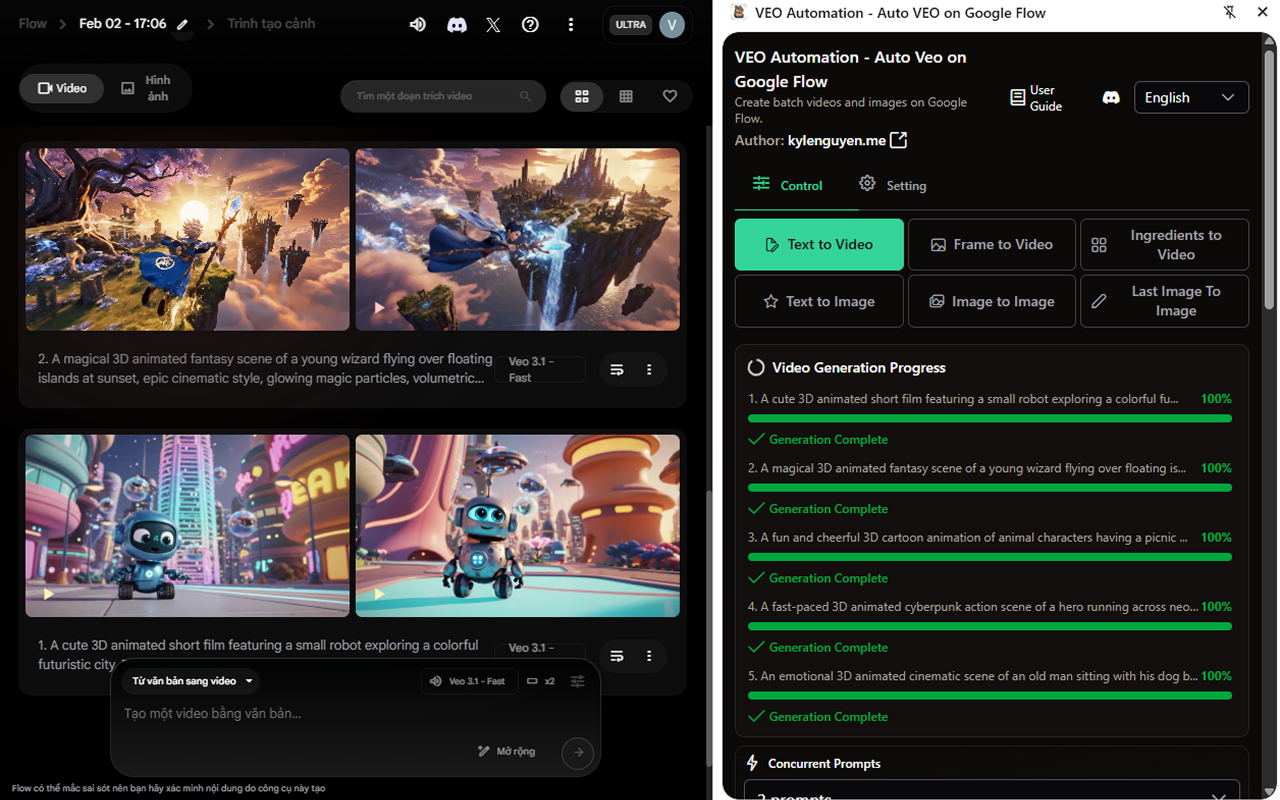Select the Last Image To Image mode
This screenshot has height=800, width=1280.
[x=1165, y=301]
